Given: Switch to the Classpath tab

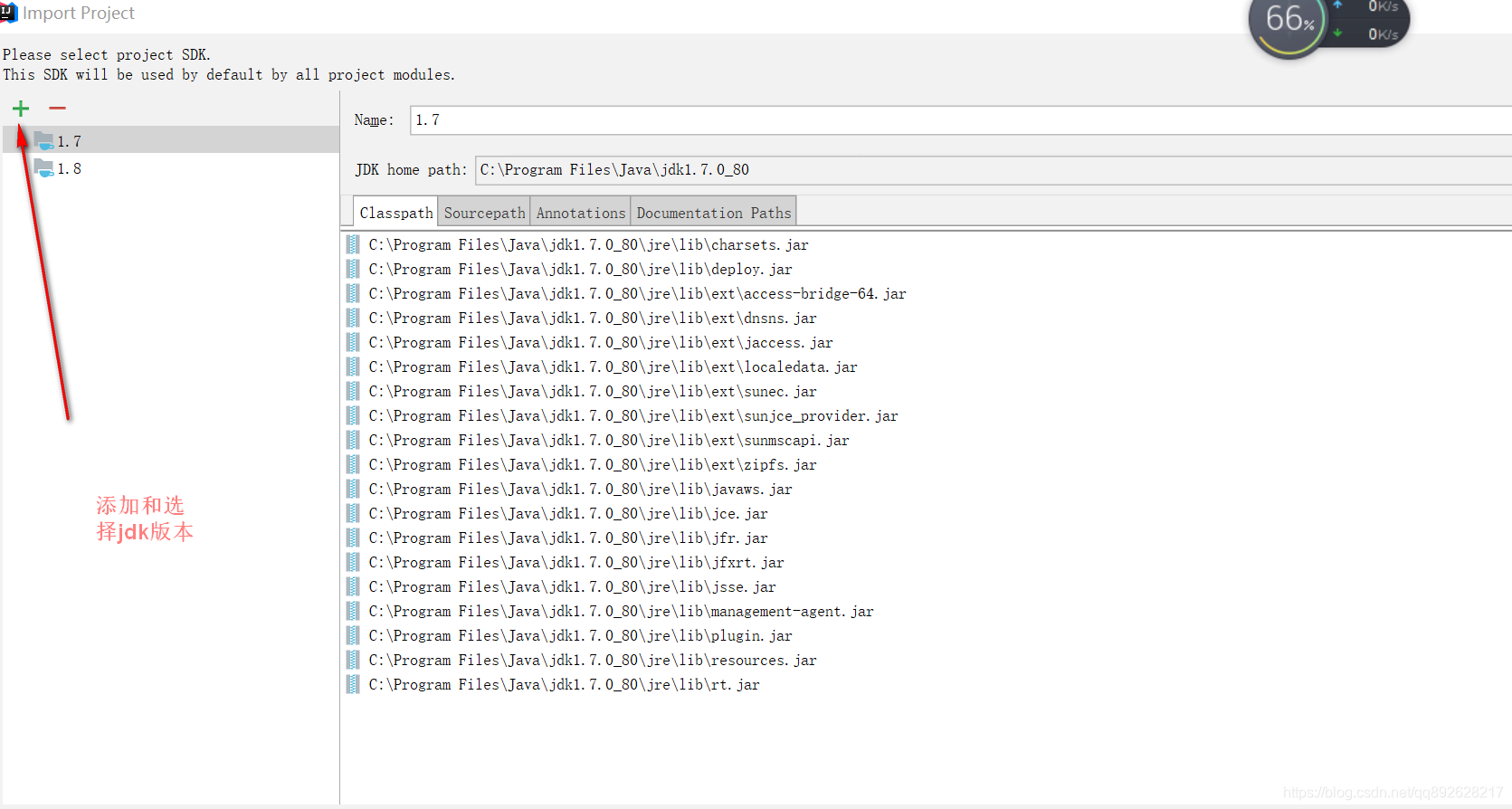Looking at the screenshot, I should tap(395, 213).
